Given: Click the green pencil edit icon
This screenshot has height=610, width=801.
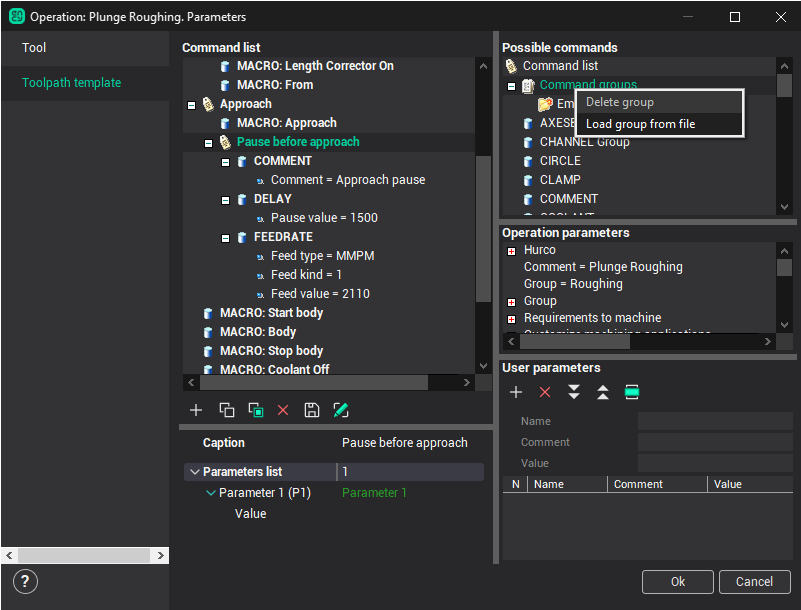Looking at the screenshot, I should pos(340,410).
